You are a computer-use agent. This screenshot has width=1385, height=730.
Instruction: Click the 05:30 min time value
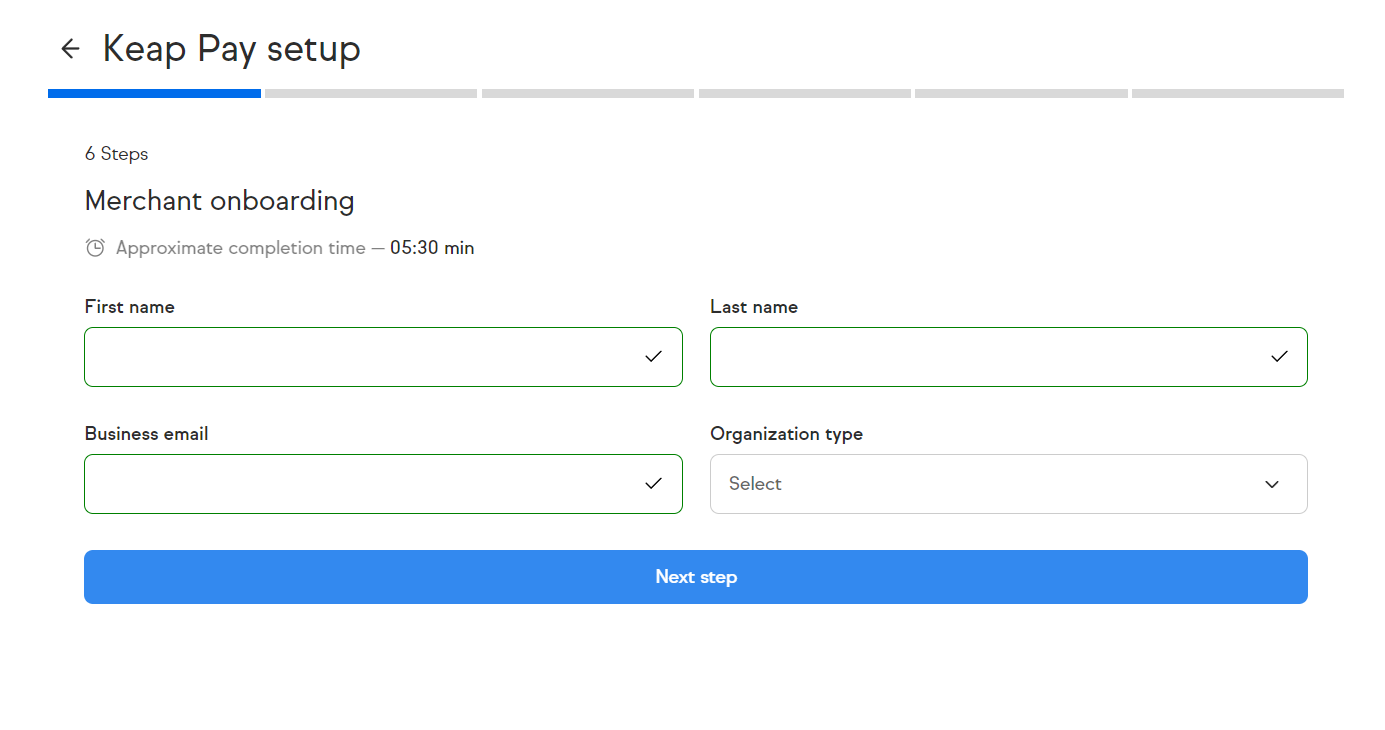click(432, 248)
